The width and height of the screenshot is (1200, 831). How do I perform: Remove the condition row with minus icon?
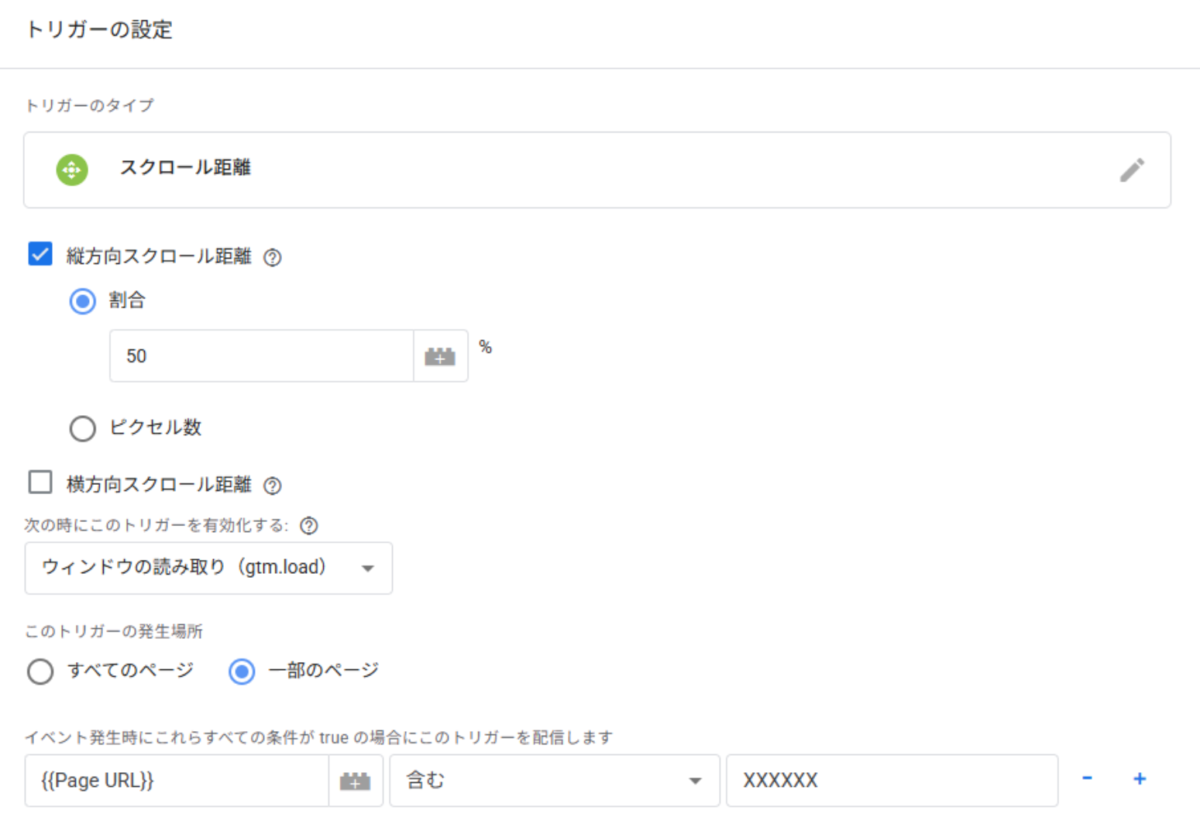[1087, 779]
